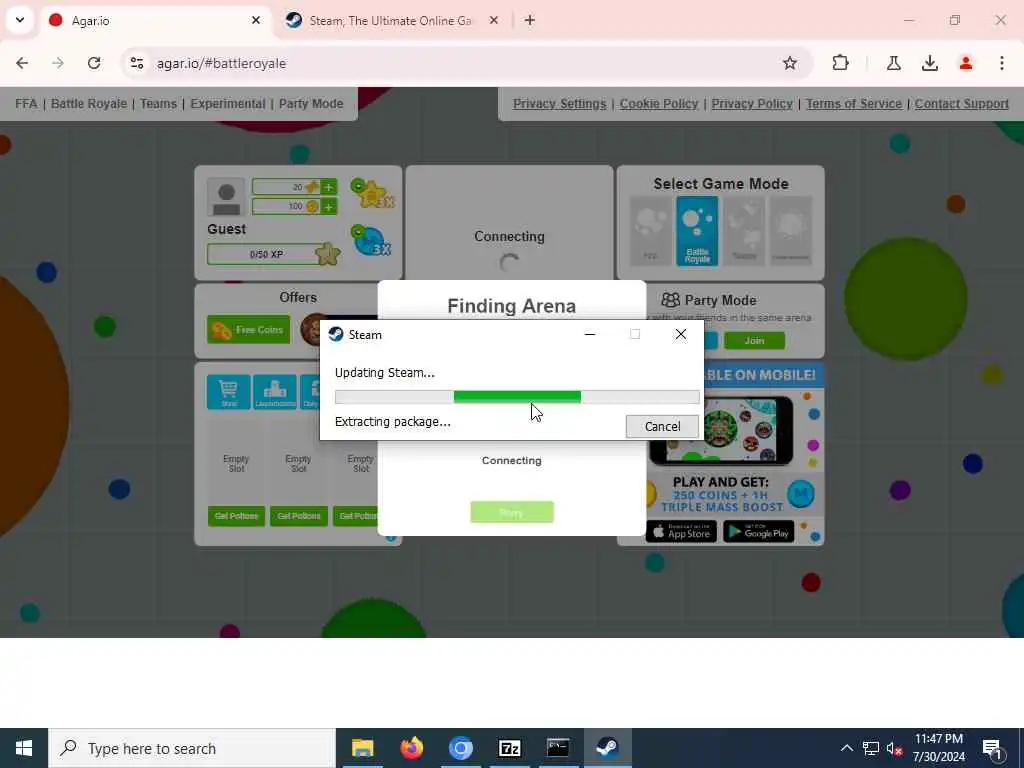View site information icon
Screen dimensions: 1024x768
point(137,63)
